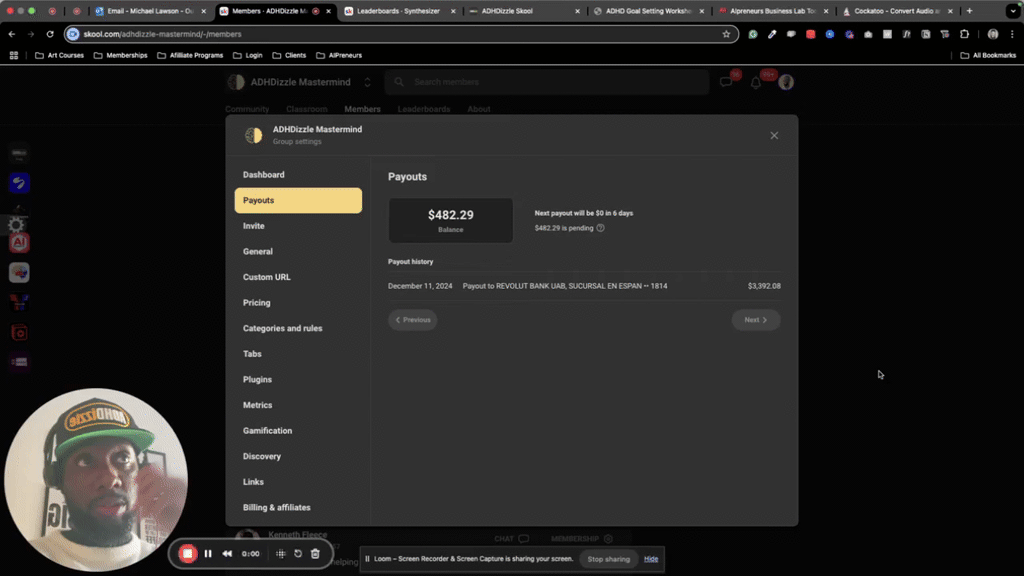The image size is (1024, 576).
Task: Bookmark this page with the star icon
Action: pyautogui.click(x=726, y=34)
